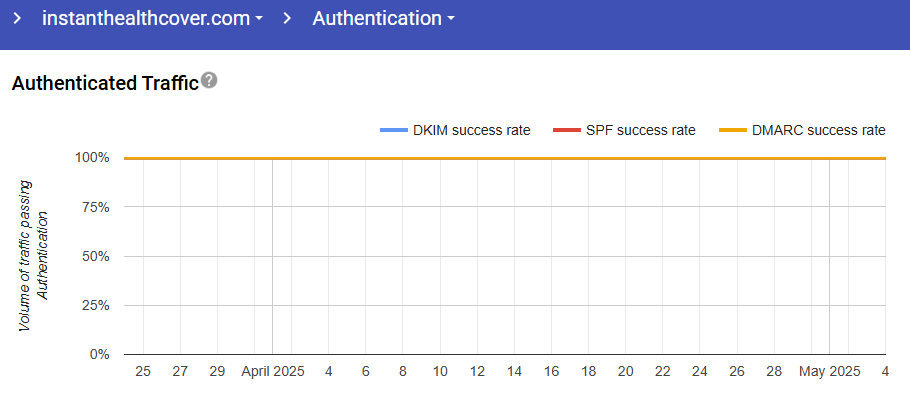Click the help icon beside Authenticated Traffic

(x=209, y=81)
